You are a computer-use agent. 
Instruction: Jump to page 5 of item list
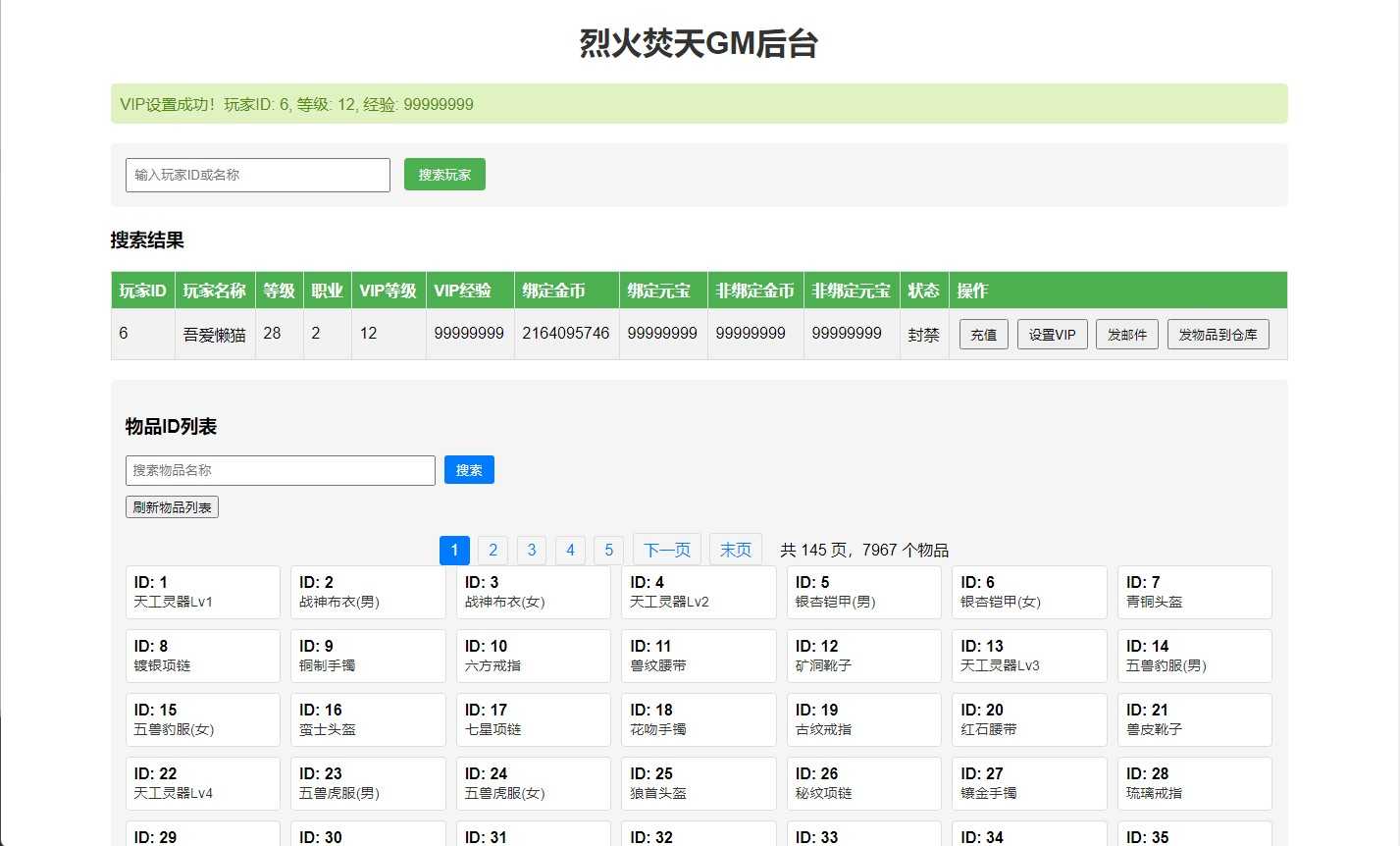pos(608,550)
